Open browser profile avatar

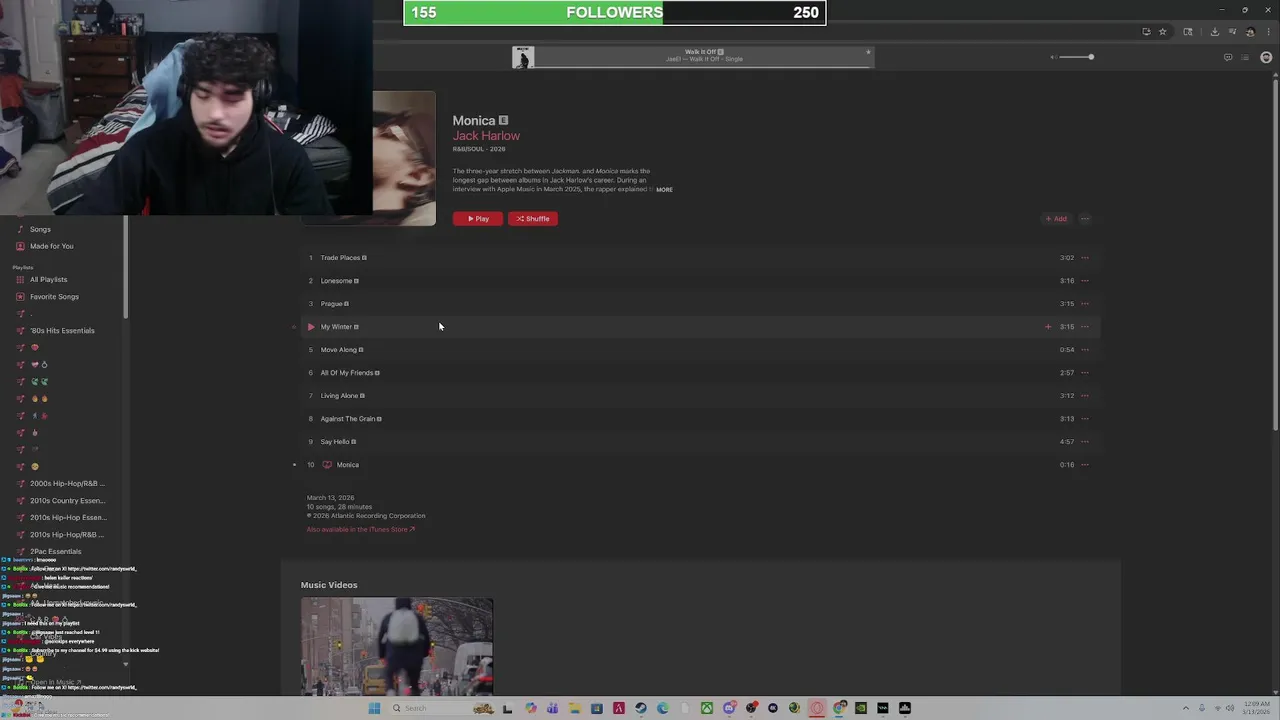(x=1250, y=32)
